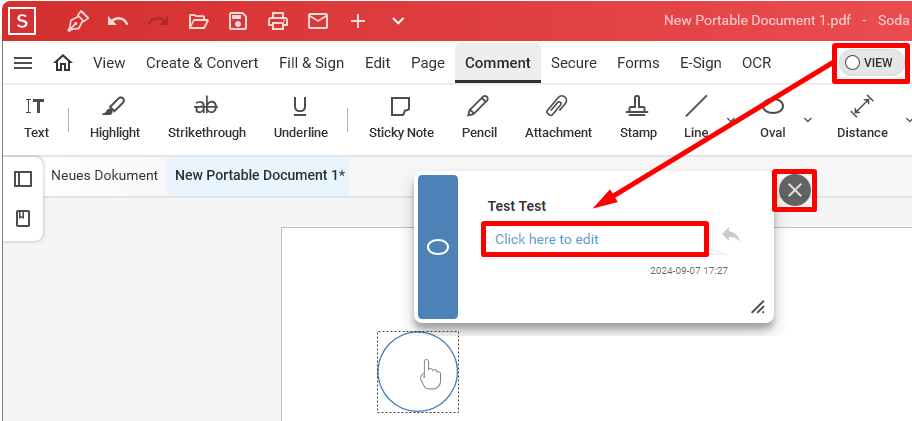Open the View tab
This screenshot has height=421, width=912.
[x=109, y=63]
